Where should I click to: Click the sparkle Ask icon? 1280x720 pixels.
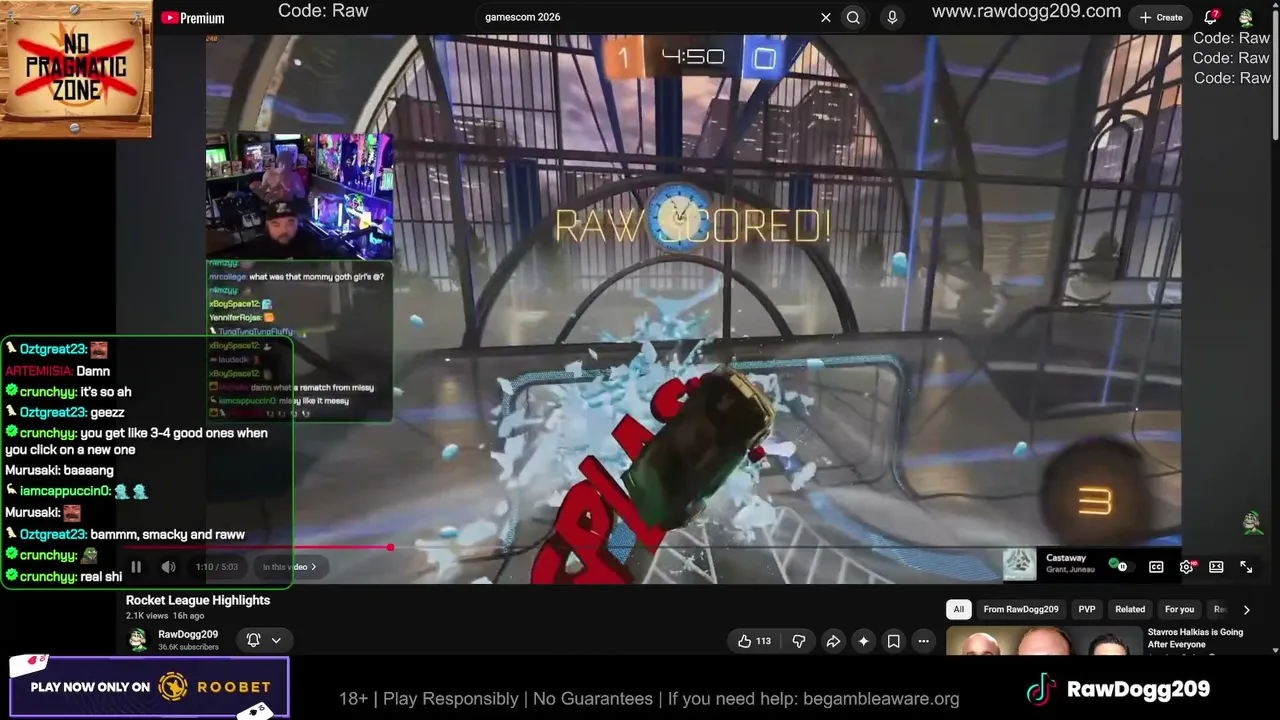(x=863, y=641)
